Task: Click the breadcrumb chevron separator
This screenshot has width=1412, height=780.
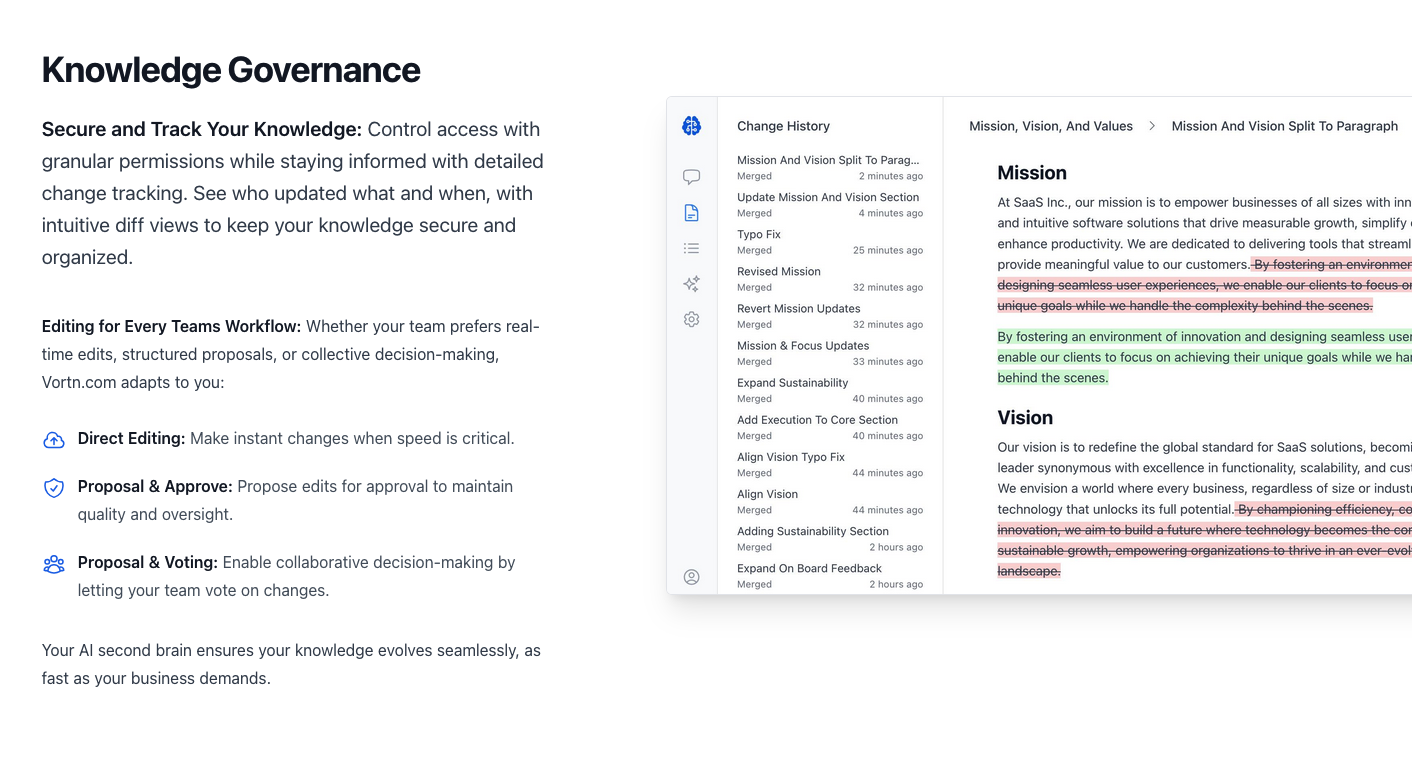Action: [1152, 126]
